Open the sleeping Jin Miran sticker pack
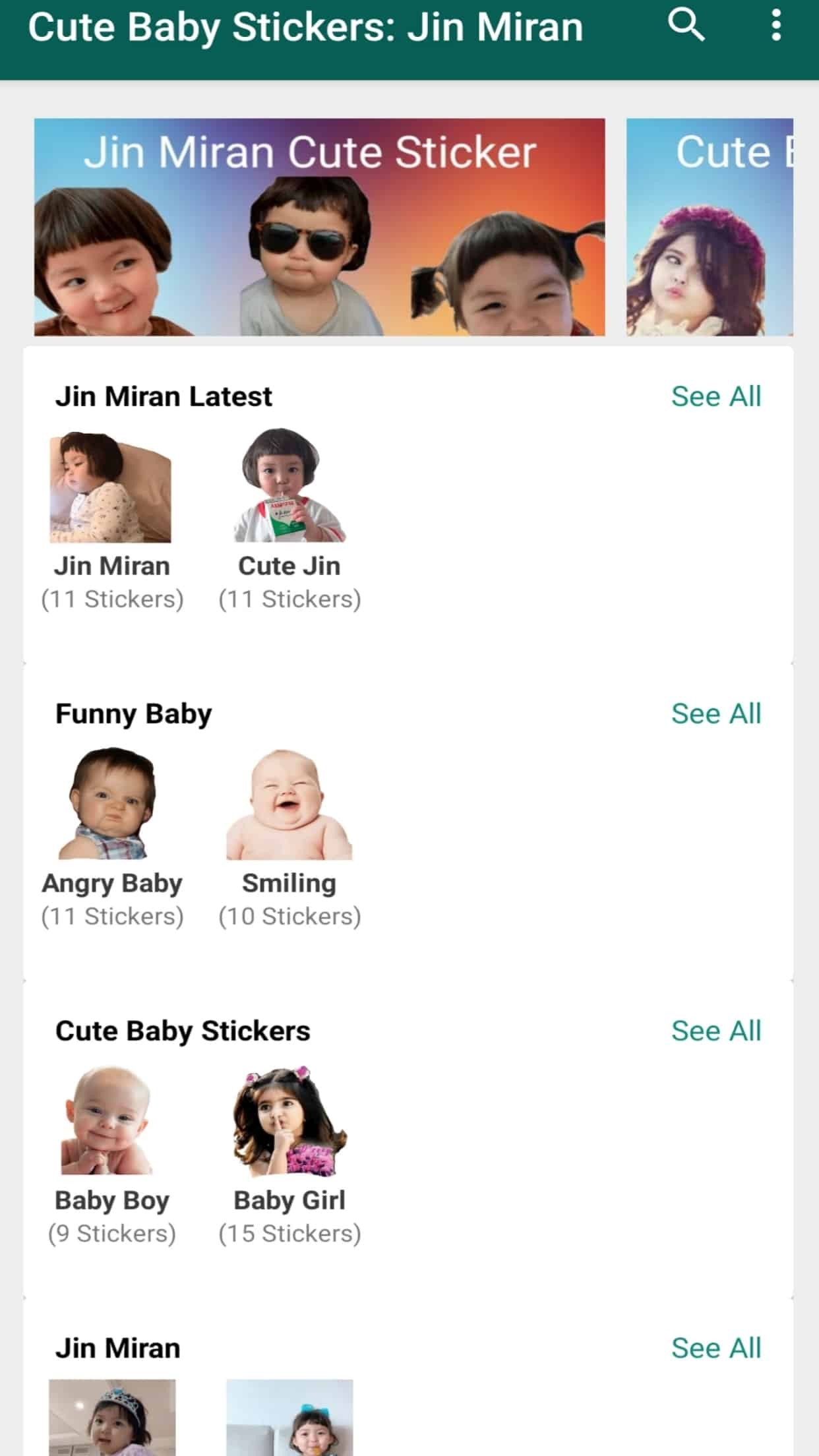The image size is (819, 1456). pos(111,488)
